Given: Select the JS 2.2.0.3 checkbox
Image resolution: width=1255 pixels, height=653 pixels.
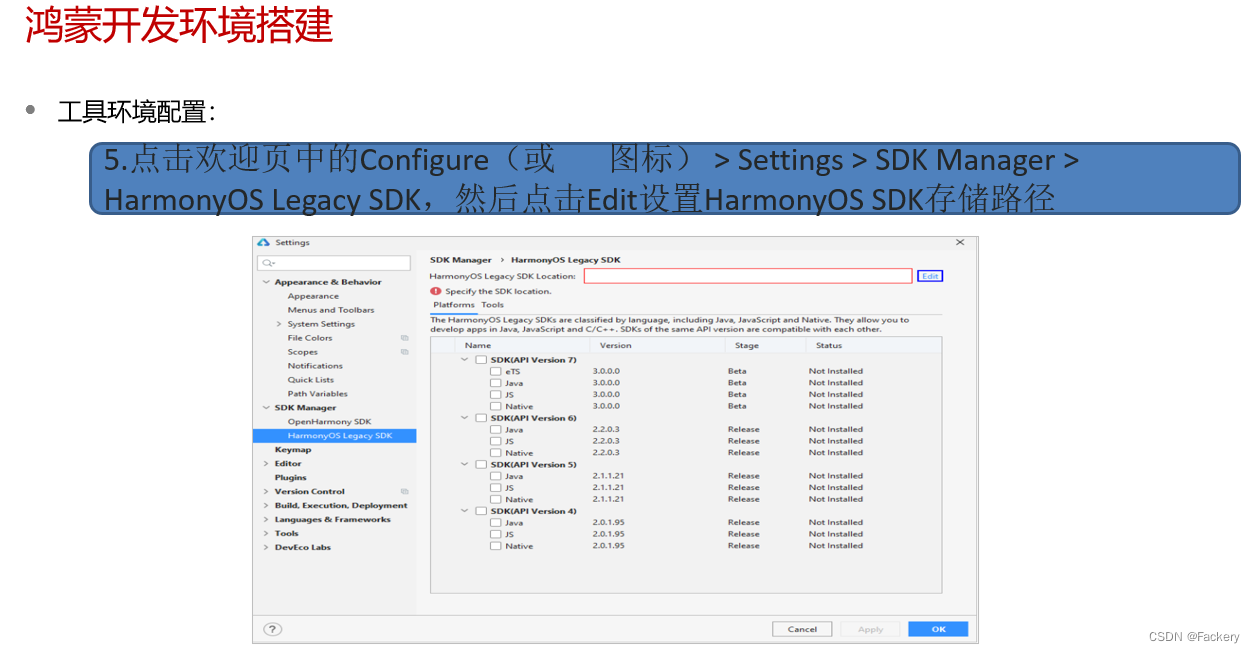Looking at the screenshot, I should [496, 441].
